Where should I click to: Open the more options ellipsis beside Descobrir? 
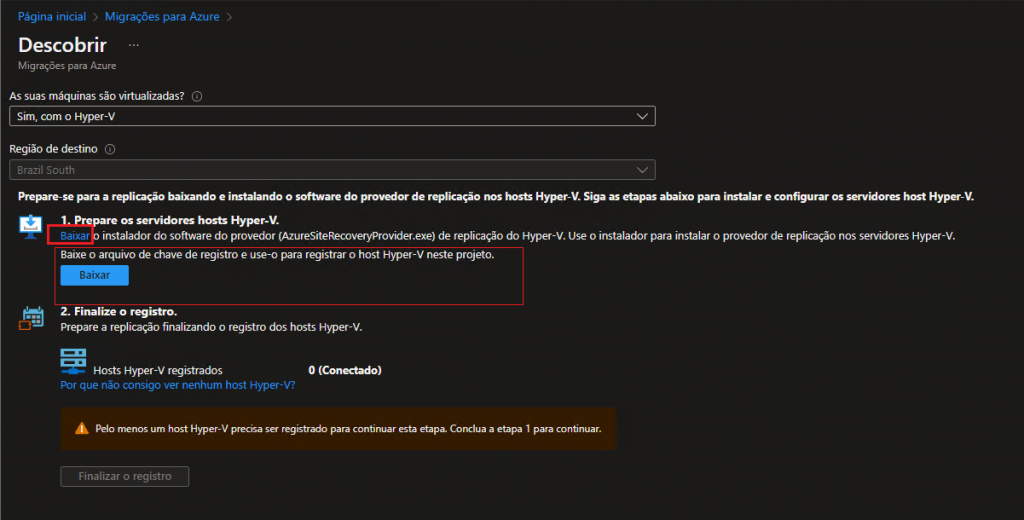[x=134, y=45]
